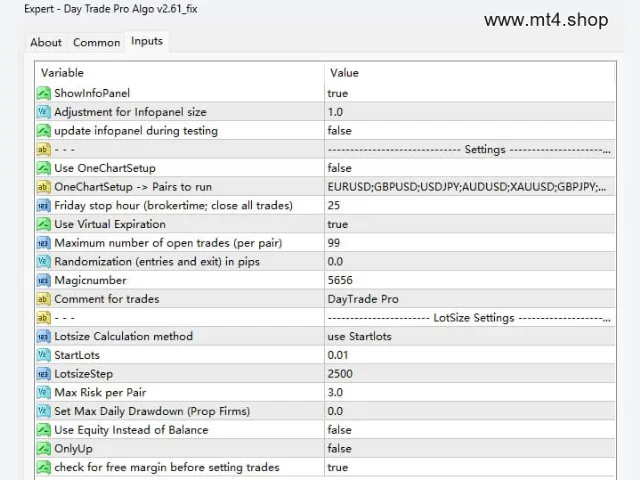Click the ShowInfoPanel boolean icon
The width and height of the screenshot is (640, 480).
pyautogui.click(x=43, y=93)
